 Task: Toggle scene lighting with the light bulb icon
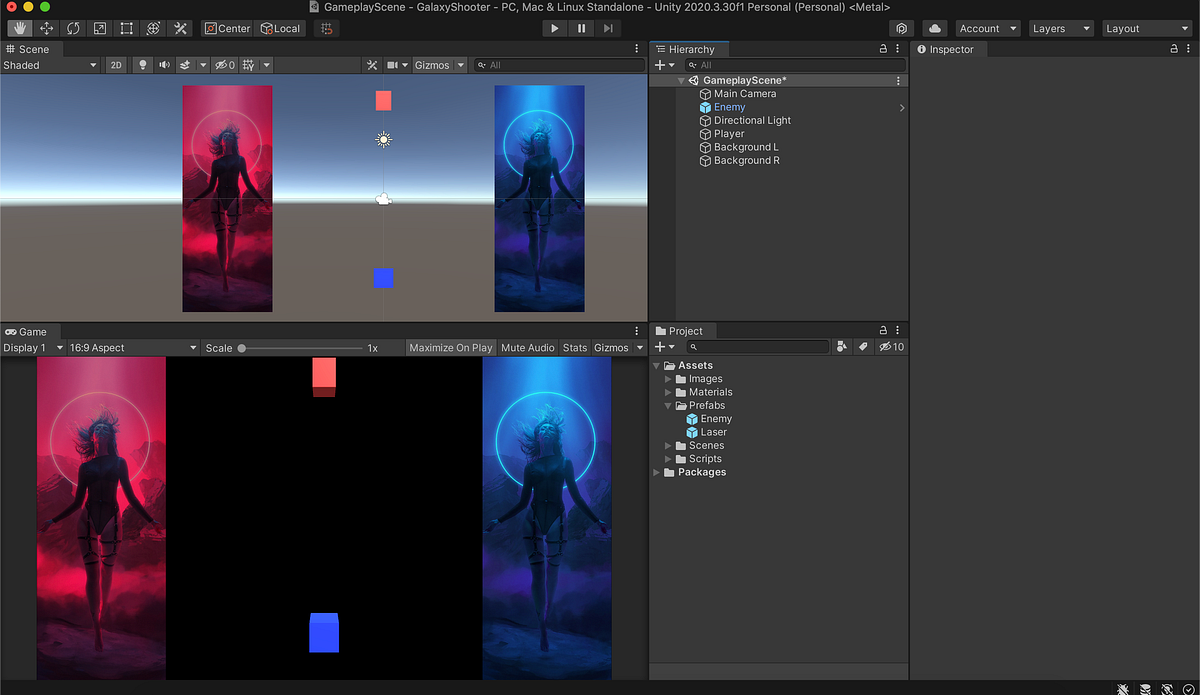(143, 64)
